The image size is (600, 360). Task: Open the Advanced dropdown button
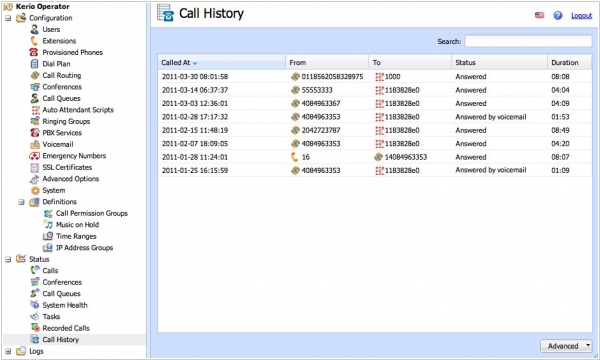[566, 346]
